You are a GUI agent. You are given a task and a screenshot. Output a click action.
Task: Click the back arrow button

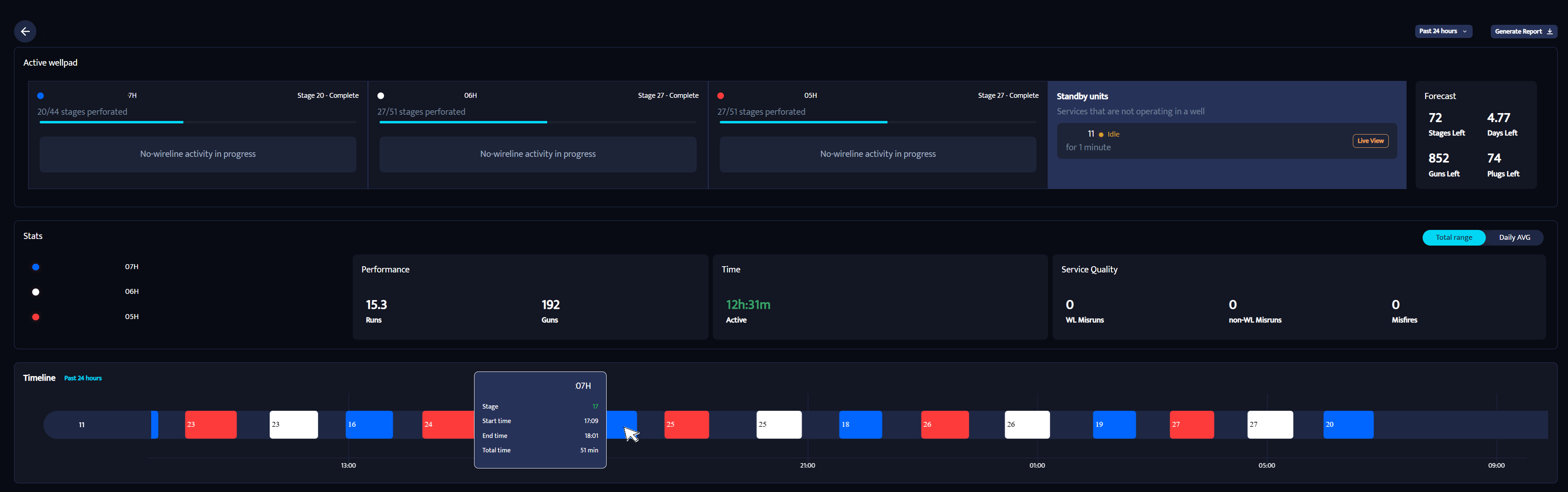(25, 32)
